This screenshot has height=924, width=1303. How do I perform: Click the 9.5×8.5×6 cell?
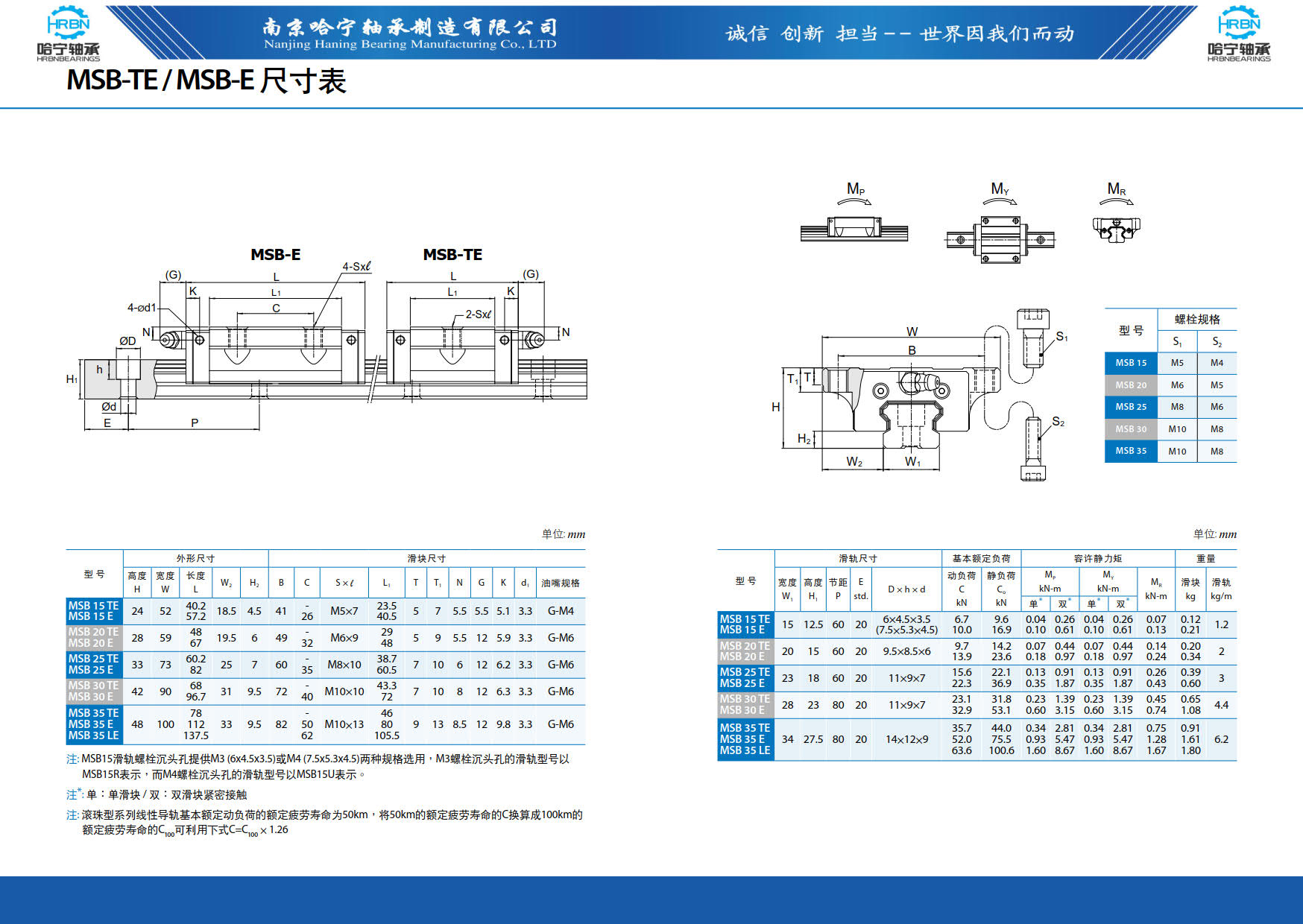[906, 651]
